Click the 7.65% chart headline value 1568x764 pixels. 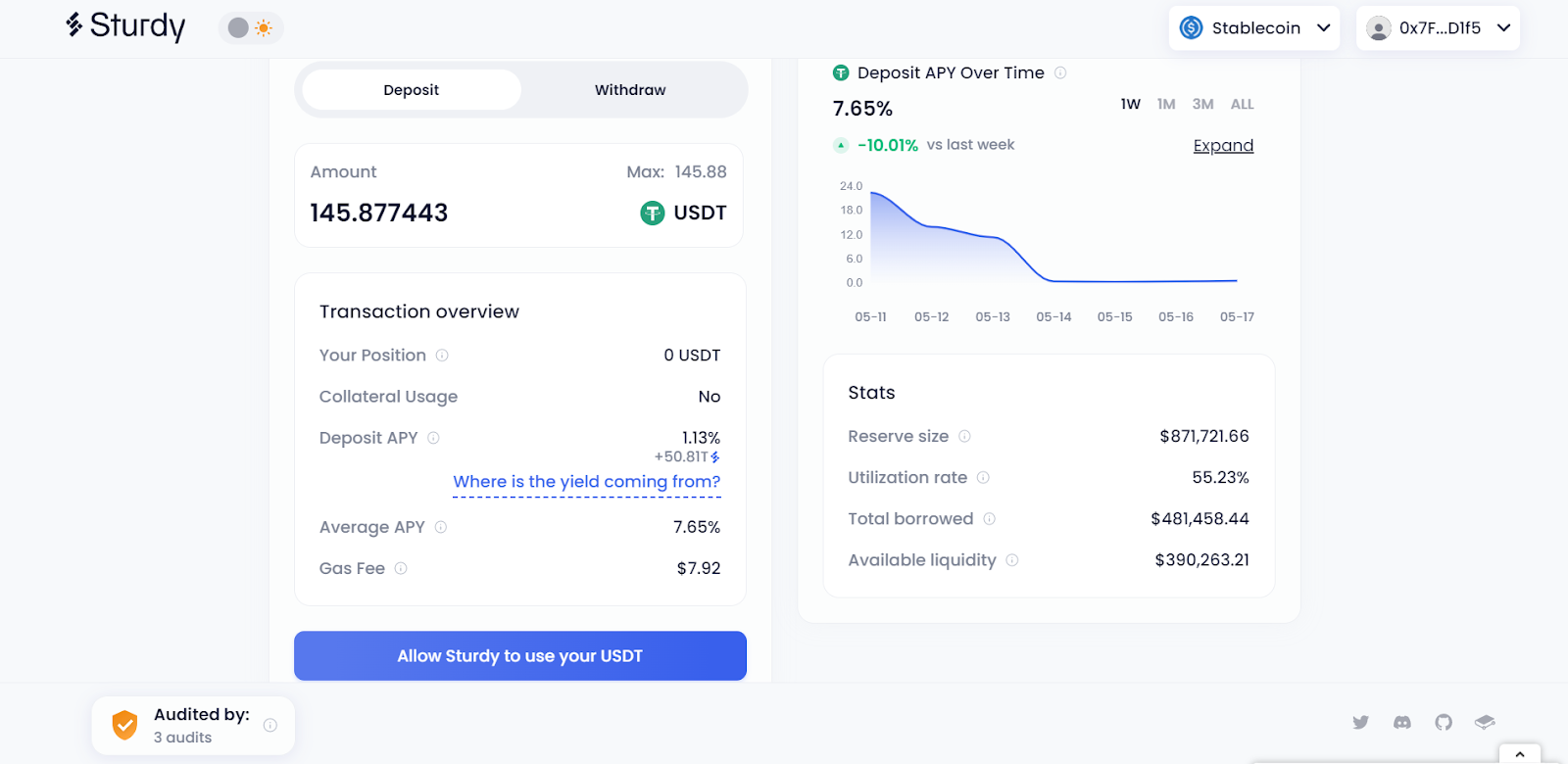862,109
